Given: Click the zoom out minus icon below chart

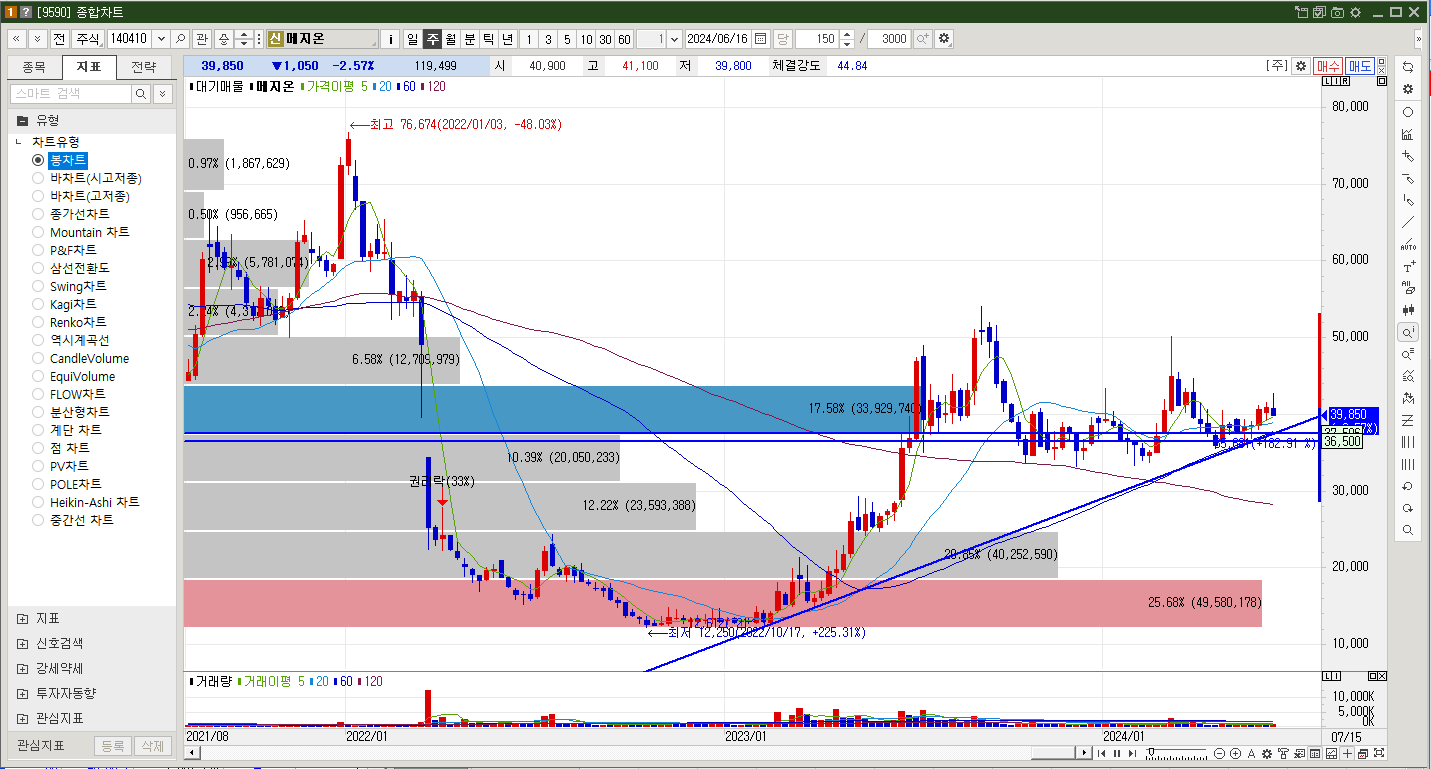Looking at the screenshot, I should pos(1219,753).
